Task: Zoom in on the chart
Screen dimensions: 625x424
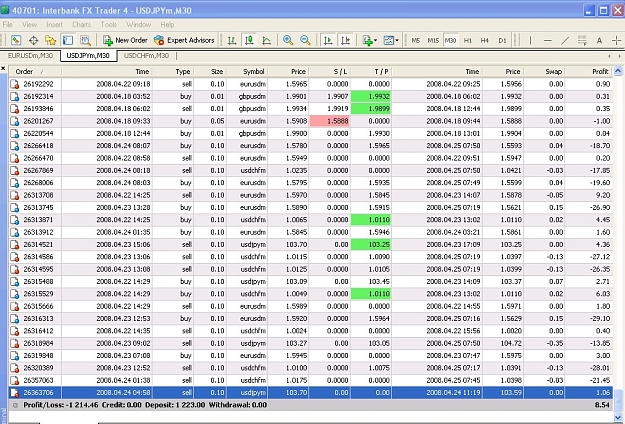Action: pos(288,40)
